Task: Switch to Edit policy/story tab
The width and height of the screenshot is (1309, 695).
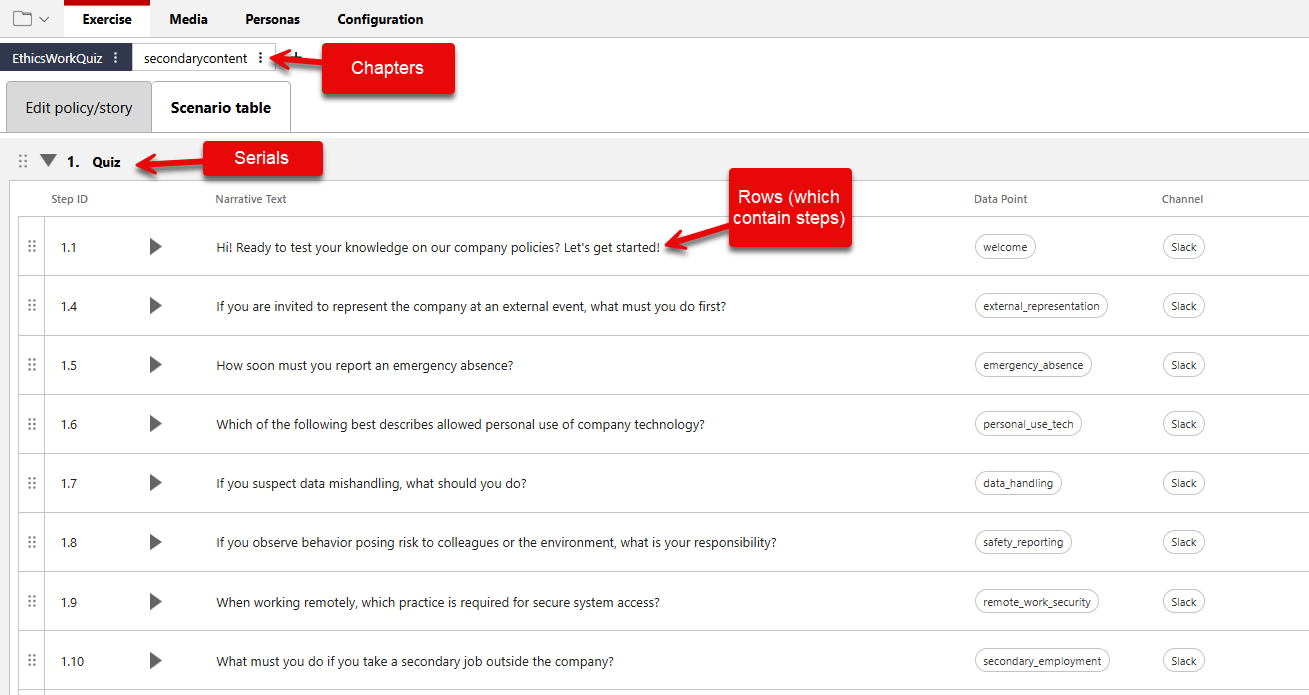Action: (79, 108)
